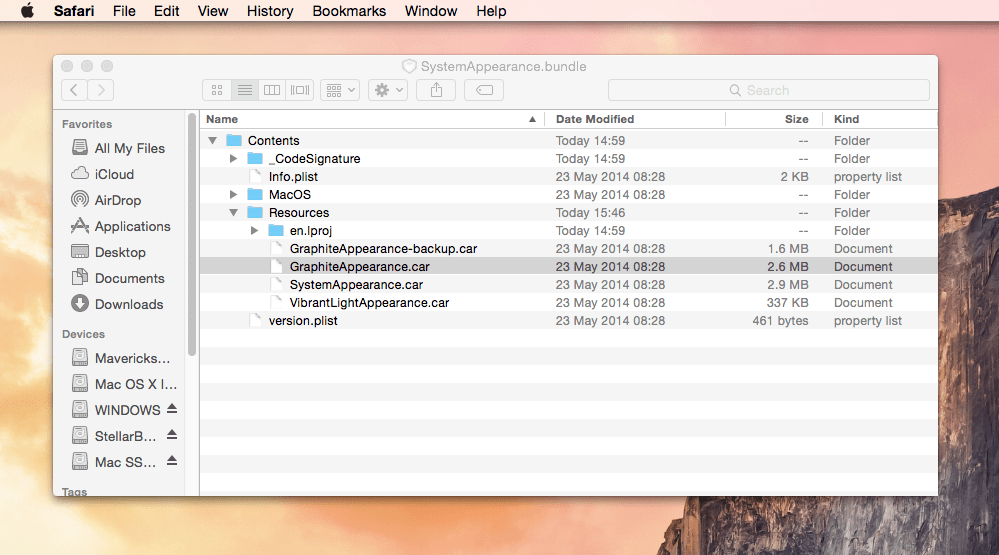
Task: Select the Mavericks drive in sidebar
Action: 121,358
